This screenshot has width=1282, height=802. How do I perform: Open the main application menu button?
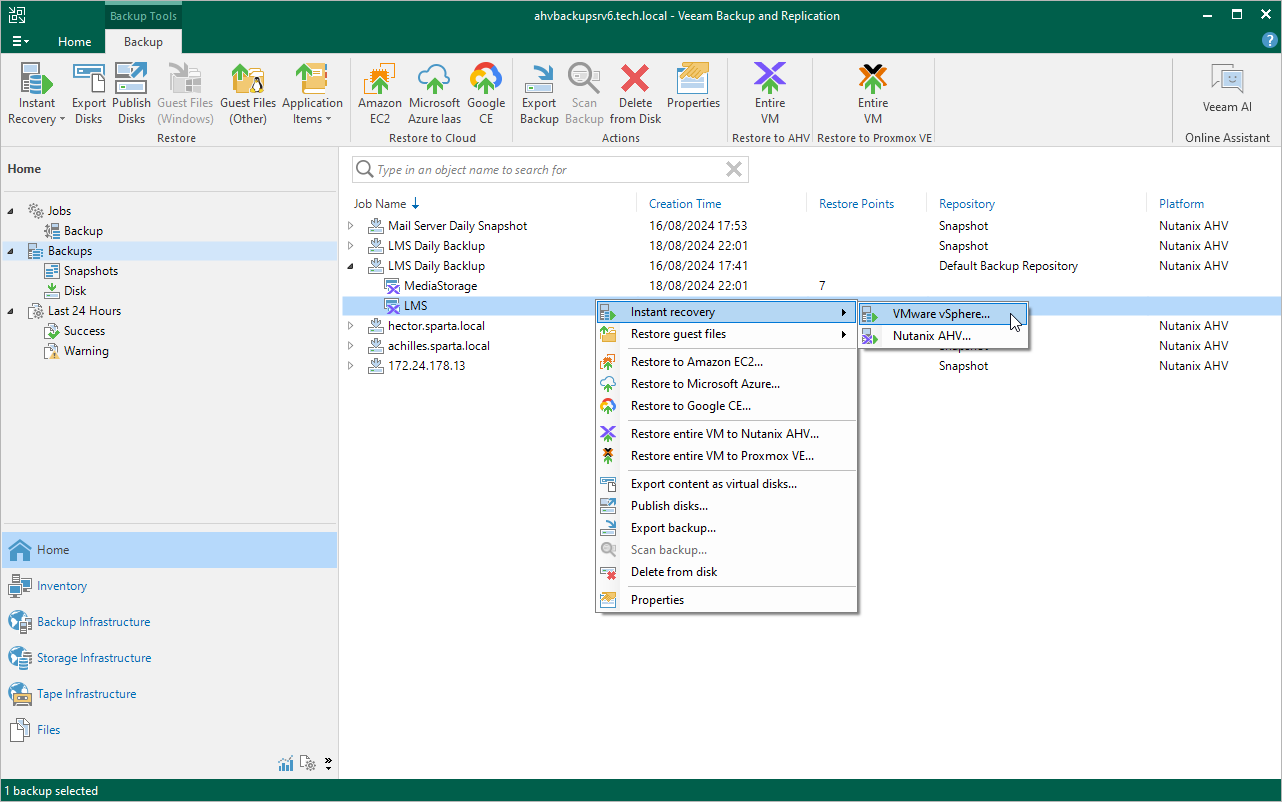pos(20,42)
